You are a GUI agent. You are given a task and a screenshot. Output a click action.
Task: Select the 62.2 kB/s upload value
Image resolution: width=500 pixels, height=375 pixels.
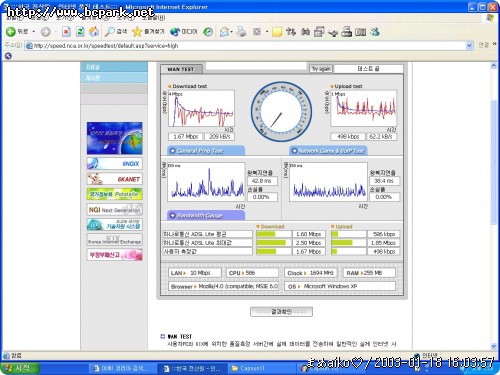pyautogui.click(x=381, y=137)
